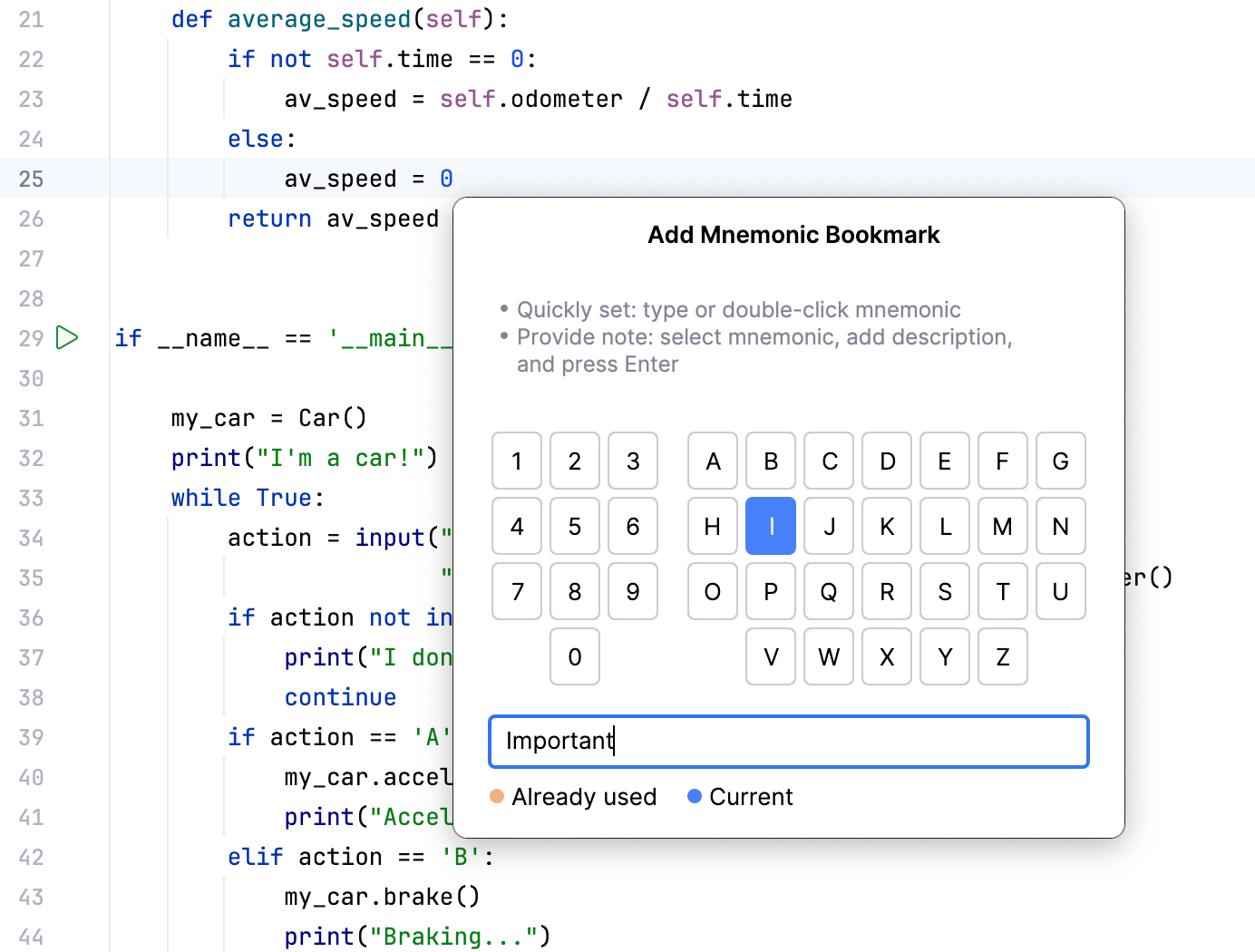
Task: Click the Add Mnemonic Bookmark dialog title
Action: click(x=793, y=234)
